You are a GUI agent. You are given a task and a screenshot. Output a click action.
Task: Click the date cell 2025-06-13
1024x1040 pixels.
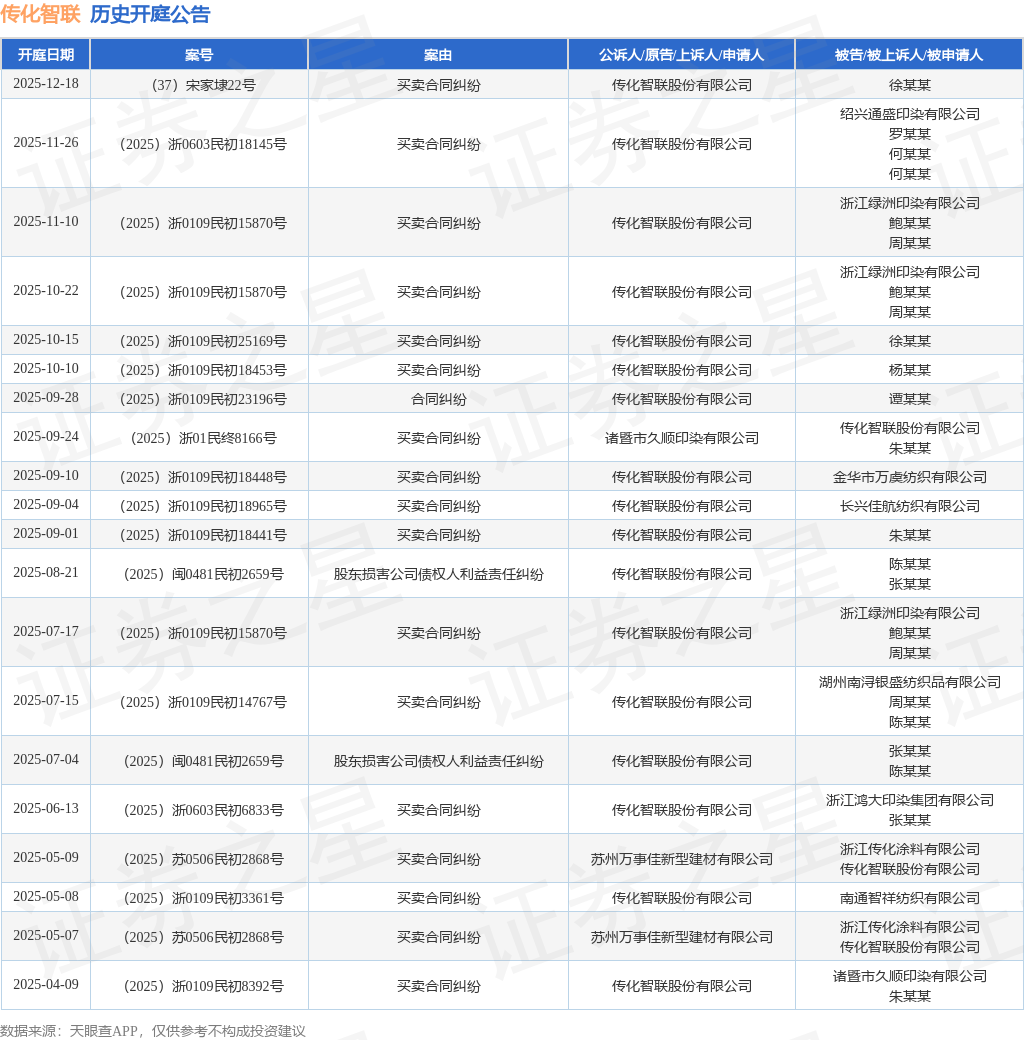point(46,809)
